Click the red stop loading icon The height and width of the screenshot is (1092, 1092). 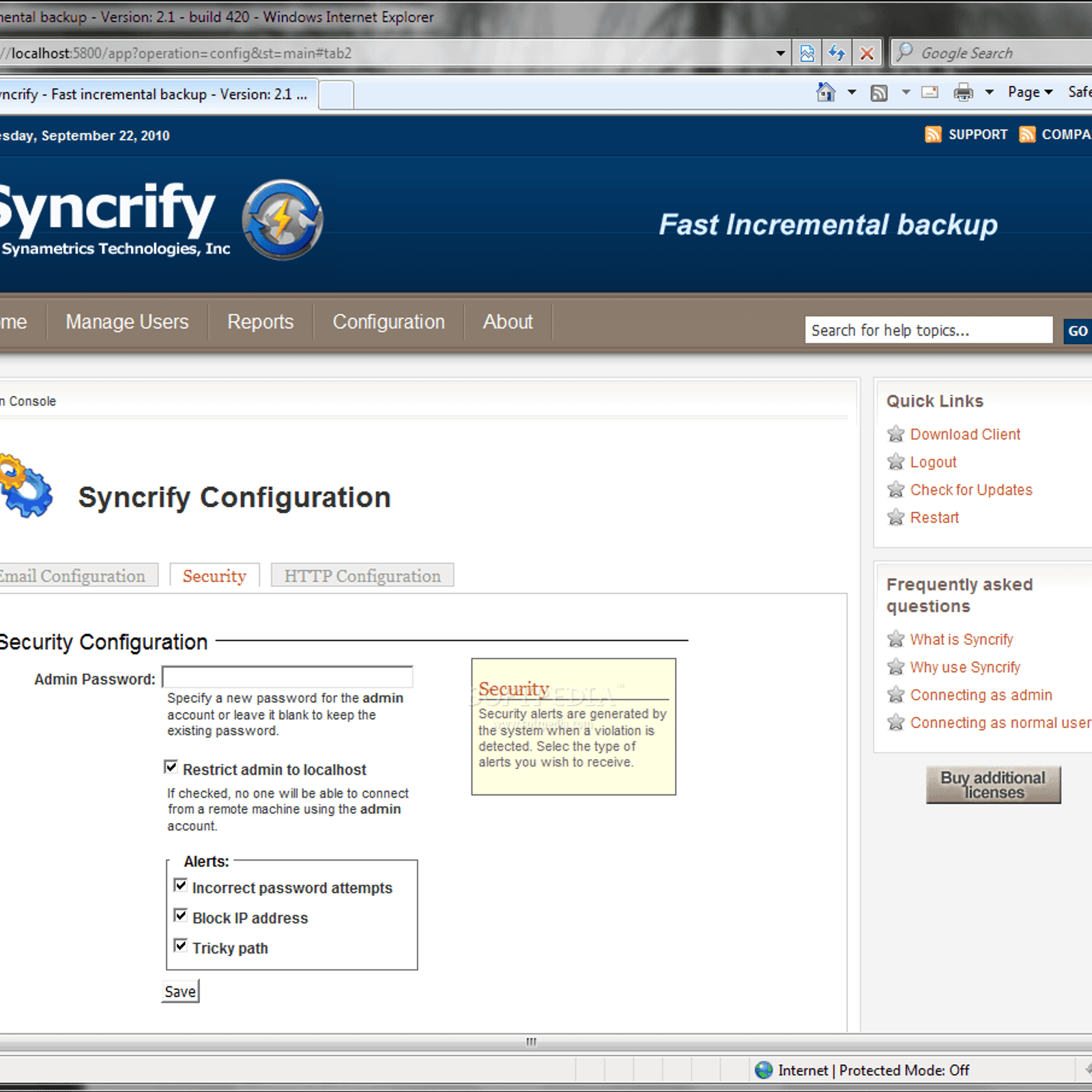tap(867, 53)
